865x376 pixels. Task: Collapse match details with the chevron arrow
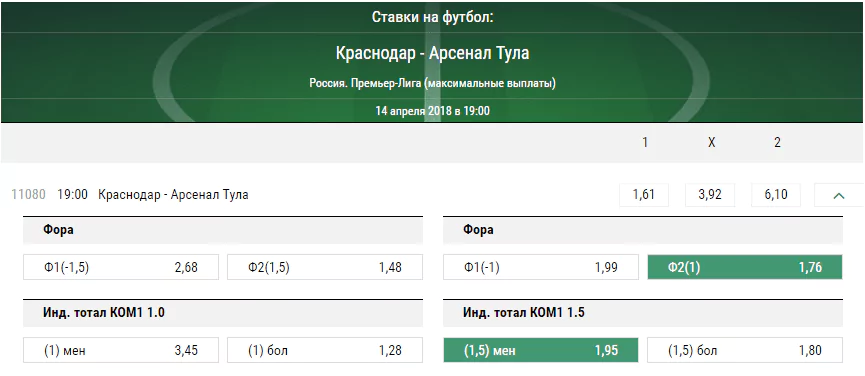point(839,195)
